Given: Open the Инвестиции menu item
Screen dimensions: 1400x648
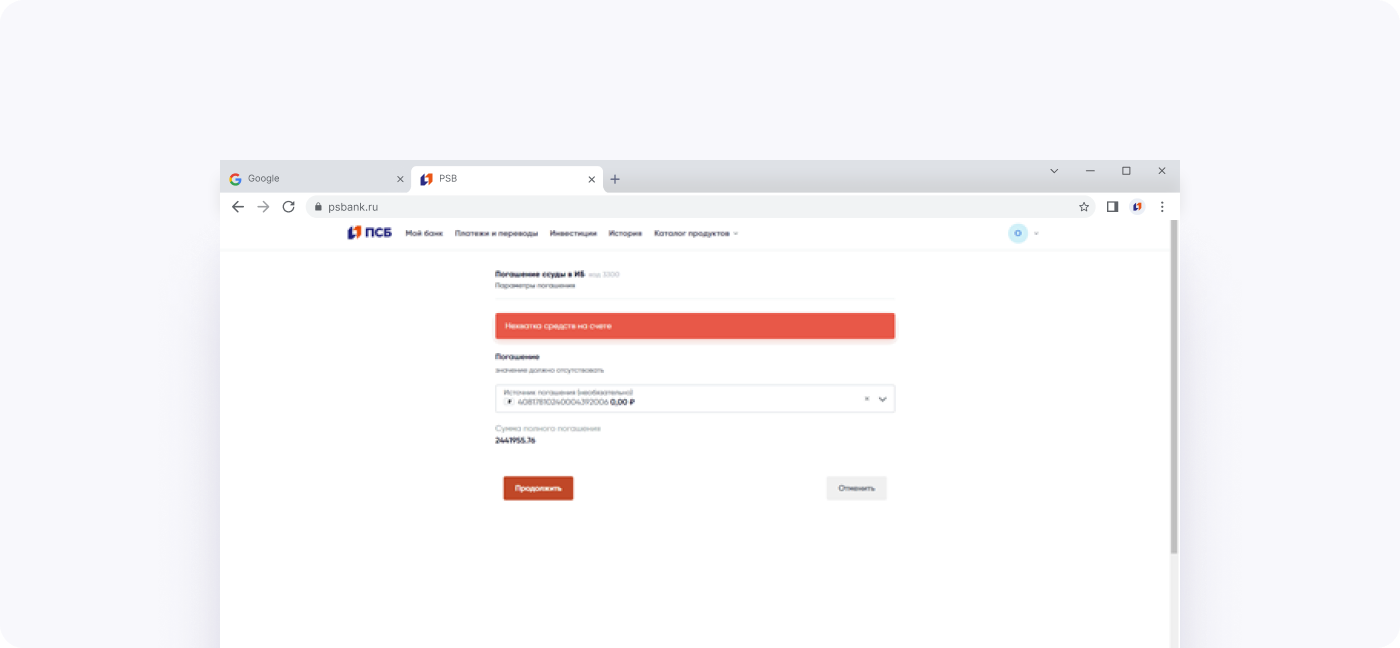Looking at the screenshot, I should click(573, 233).
